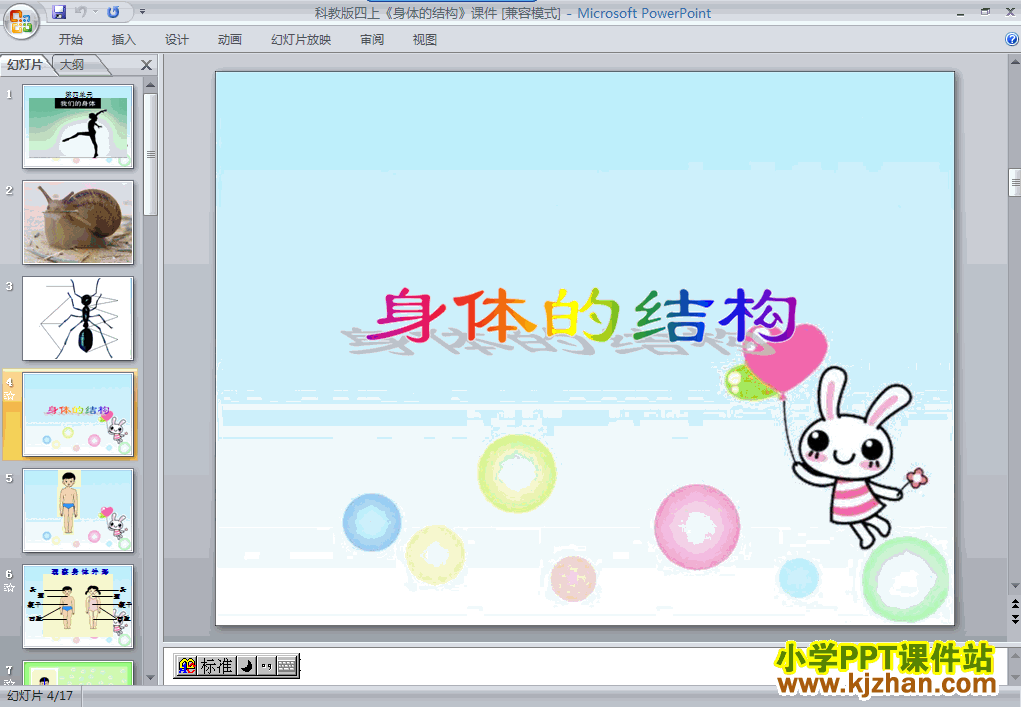The width and height of the screenshot is (1021, 707).
Task: Click thumbnail pane scroll down arrow
Action: pyautogui.click(x=150, y=678)
